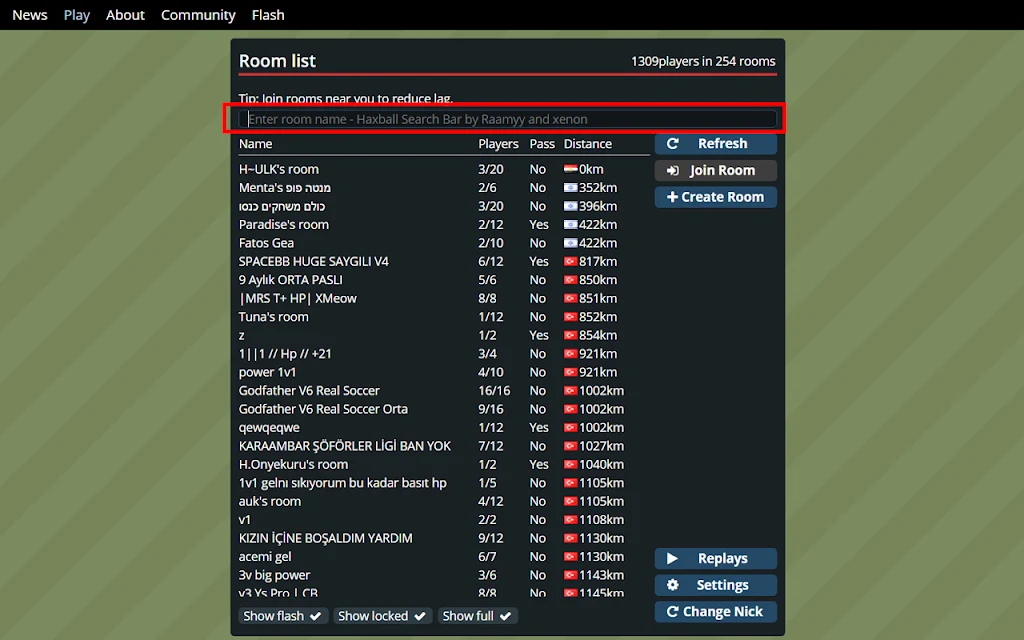1024x640 pixels.
Task: Click the Distance column header
Action: point(588,144)
